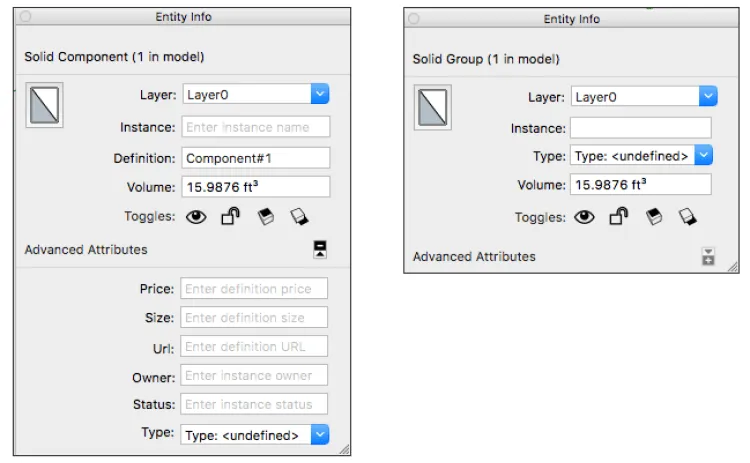Toggle receive shadows icon in Solid Group panel
750x463 pixels.
pyautogui.click(x=654, y=217)
